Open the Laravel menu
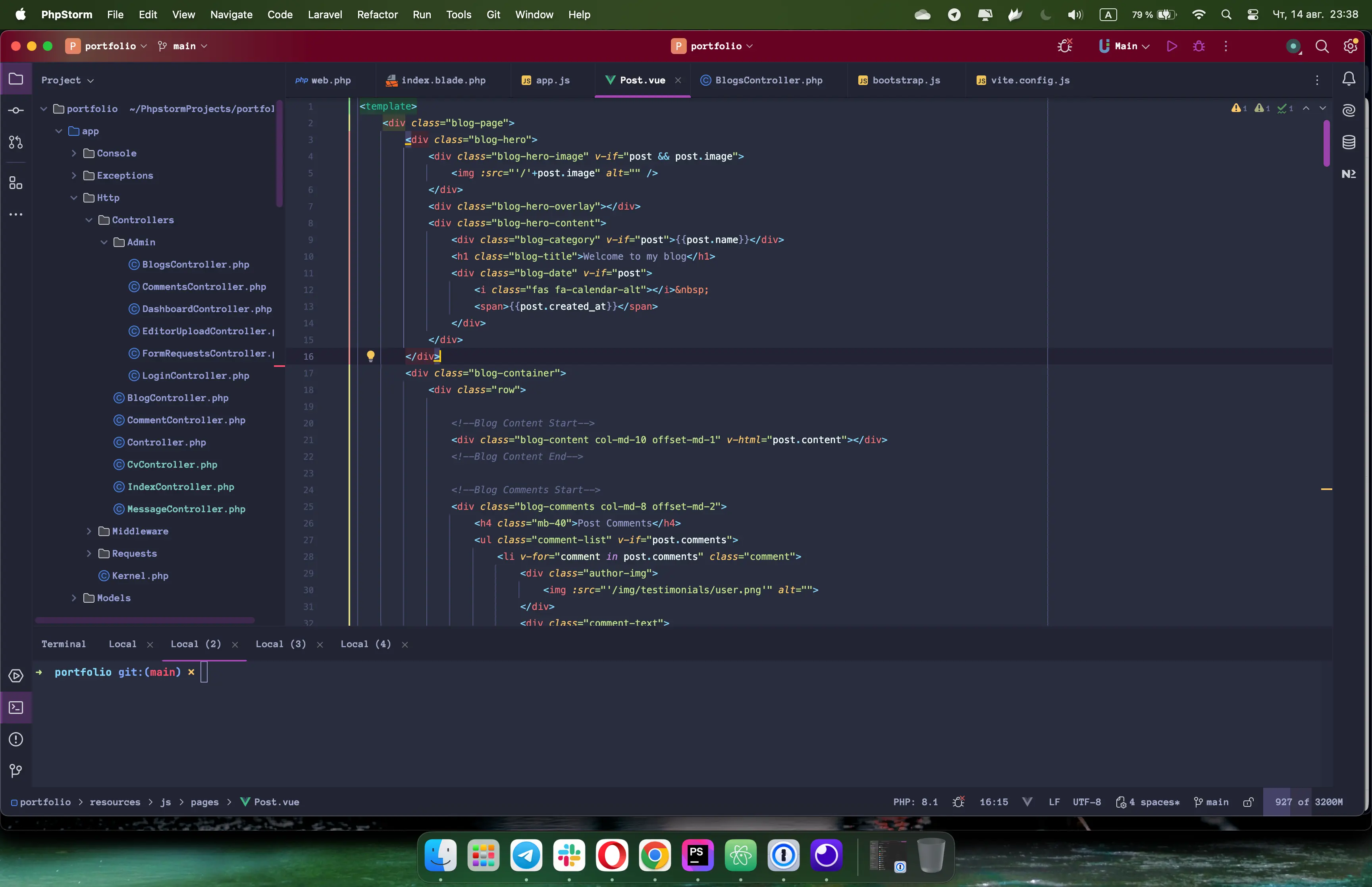The height and width of the screenshot is (887, 1372). pos(325,14)
